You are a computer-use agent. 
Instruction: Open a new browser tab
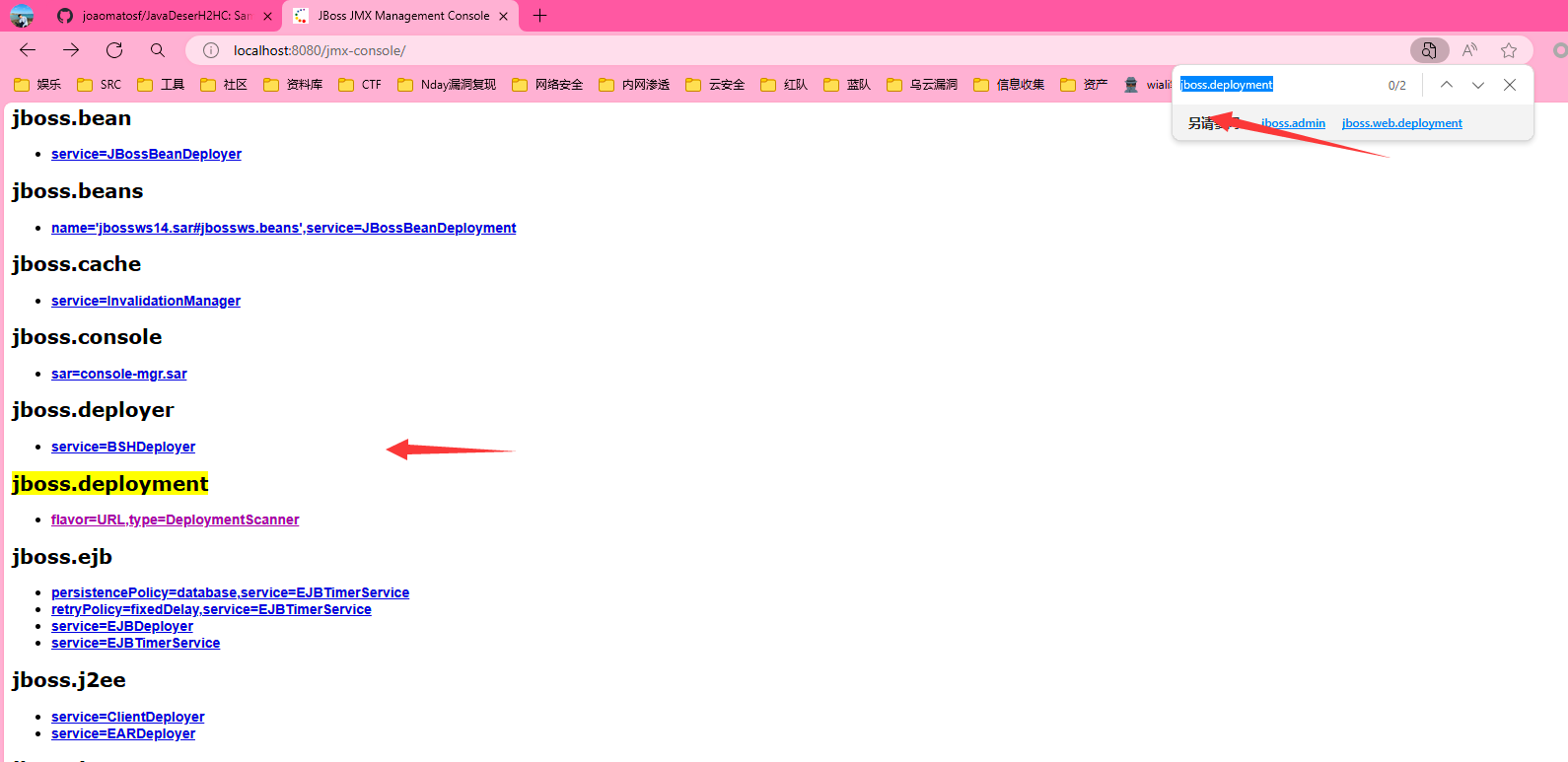point(539,16)
